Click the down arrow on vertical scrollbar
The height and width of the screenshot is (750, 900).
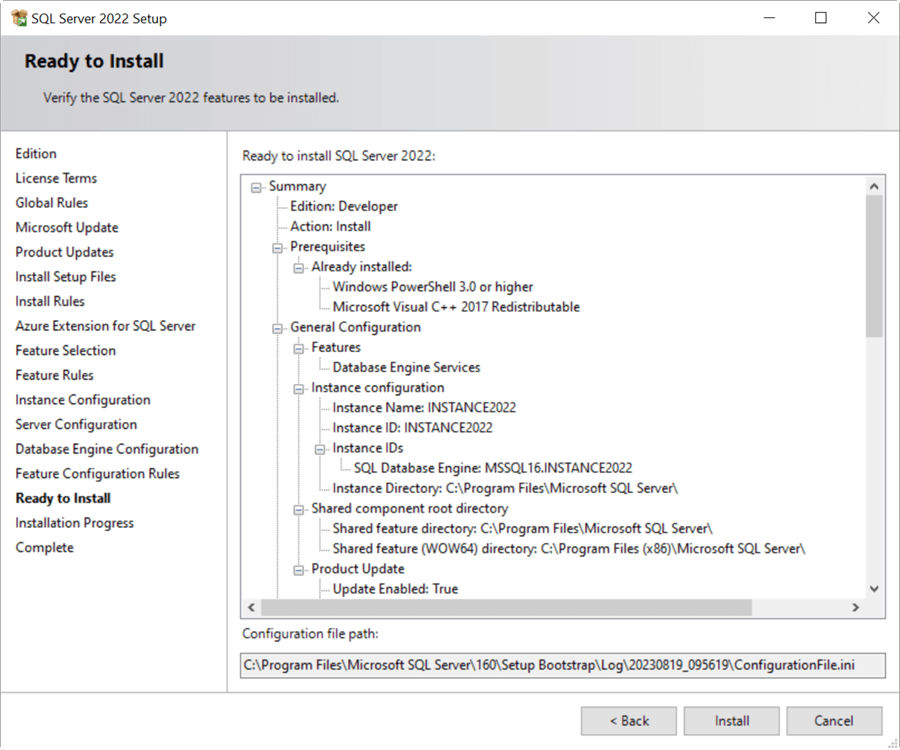tap(874, 589)
